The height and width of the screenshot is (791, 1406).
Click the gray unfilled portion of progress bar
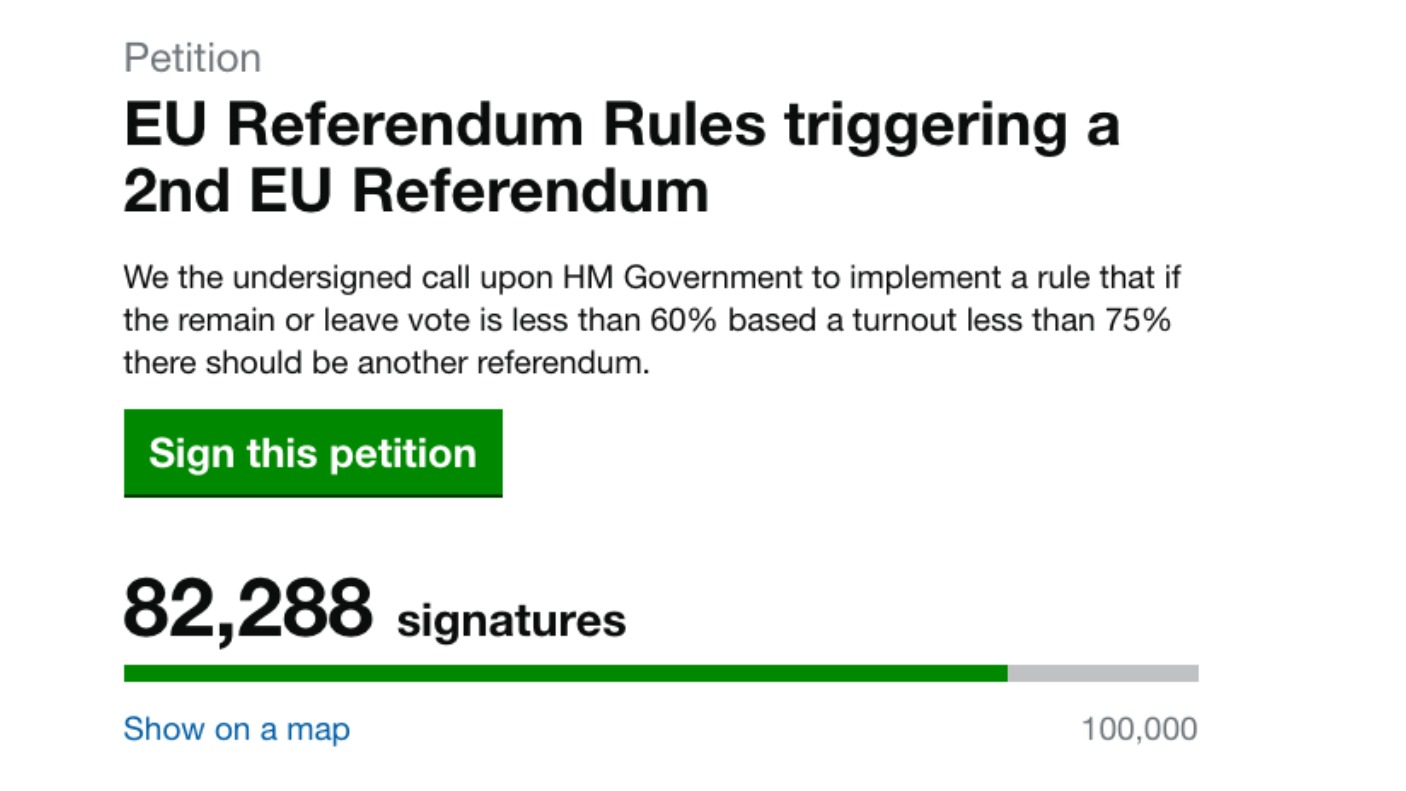(1103, 673)
